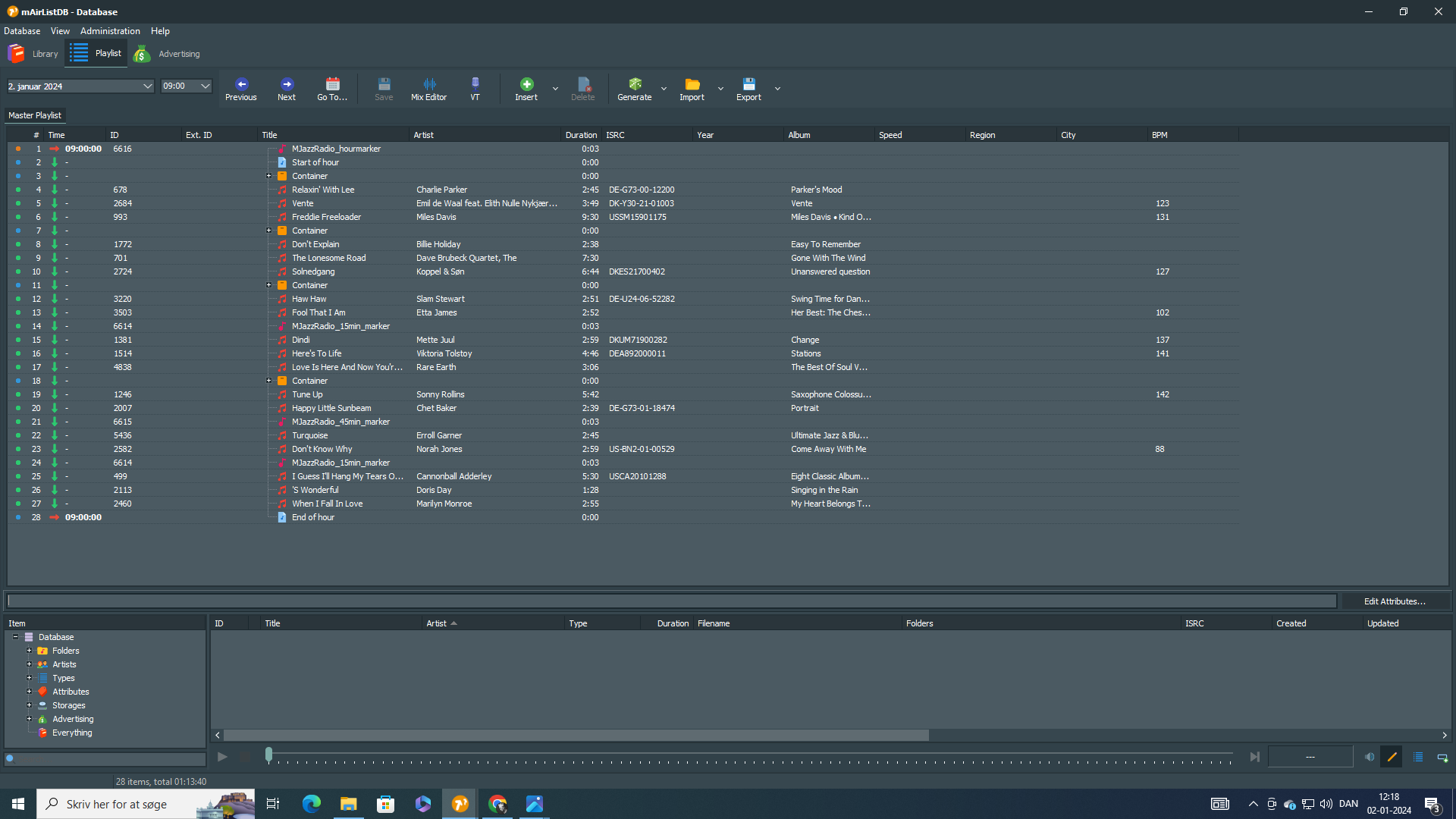1456x819 pixels.
Task: Click the search input field above browser
Action: [671, 601]
